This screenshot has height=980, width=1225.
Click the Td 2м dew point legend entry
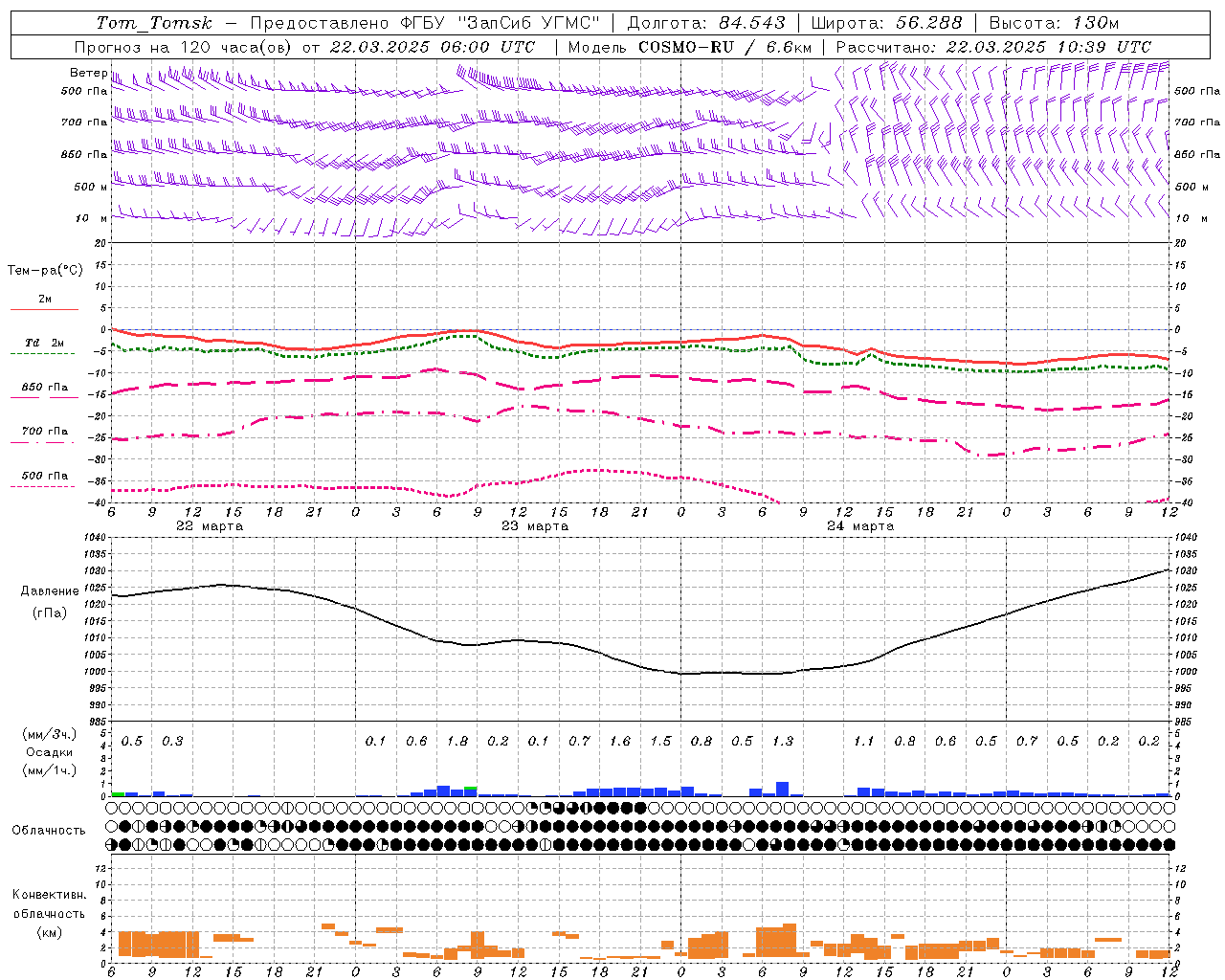pos(44,343)
